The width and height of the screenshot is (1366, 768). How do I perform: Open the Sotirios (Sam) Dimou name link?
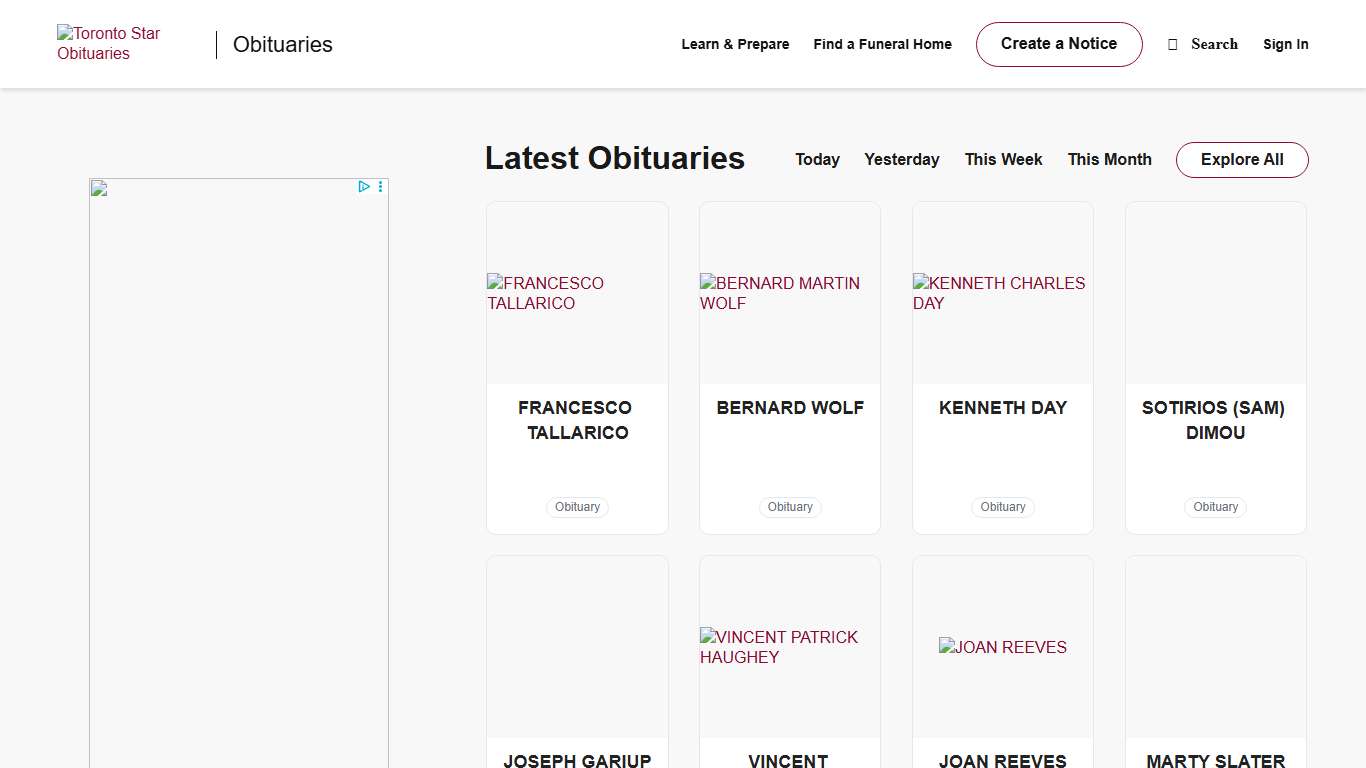[x=1215, y=420]
